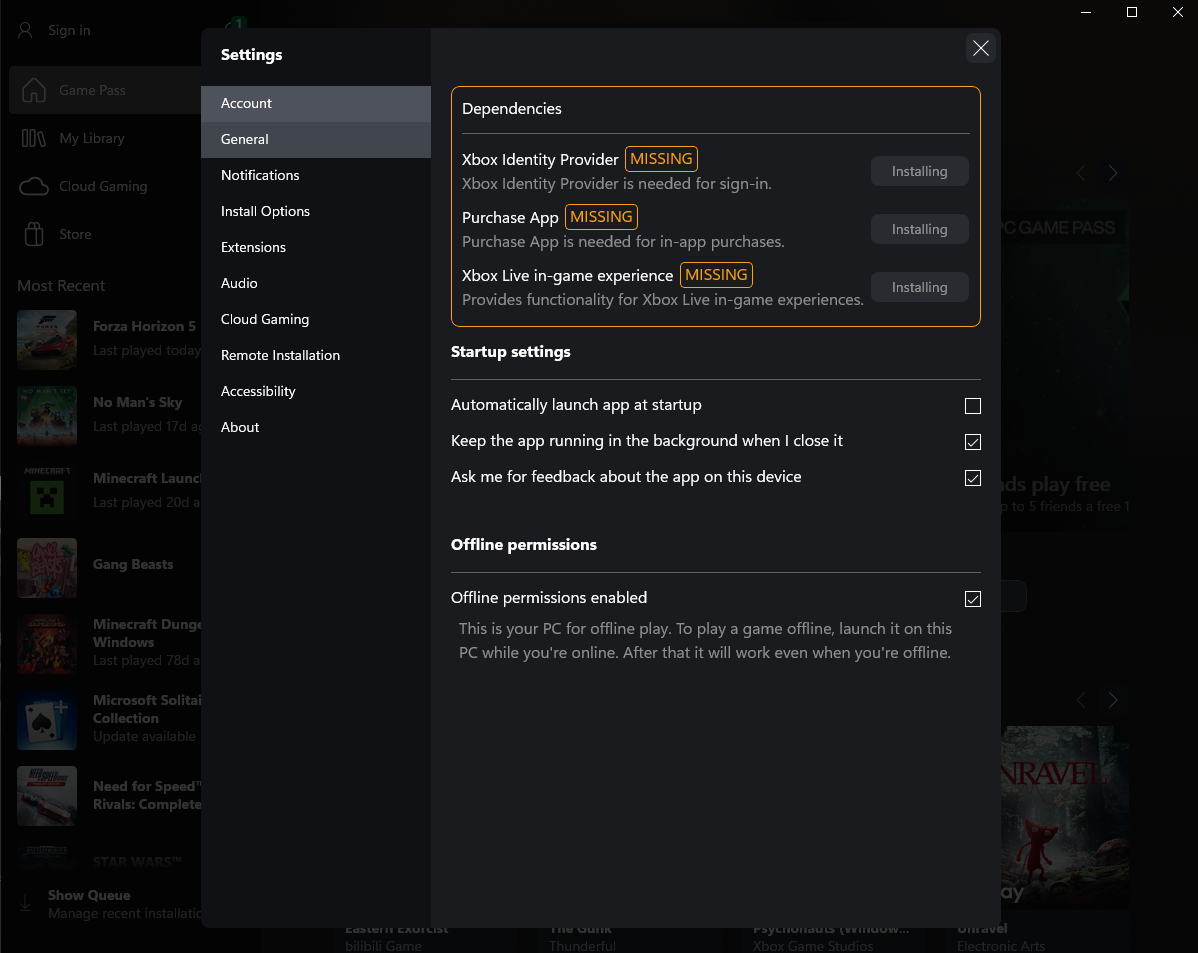Click the Show Queue download icon
This screenshot has height=953, width=1198.
click(x=26, y=903)
